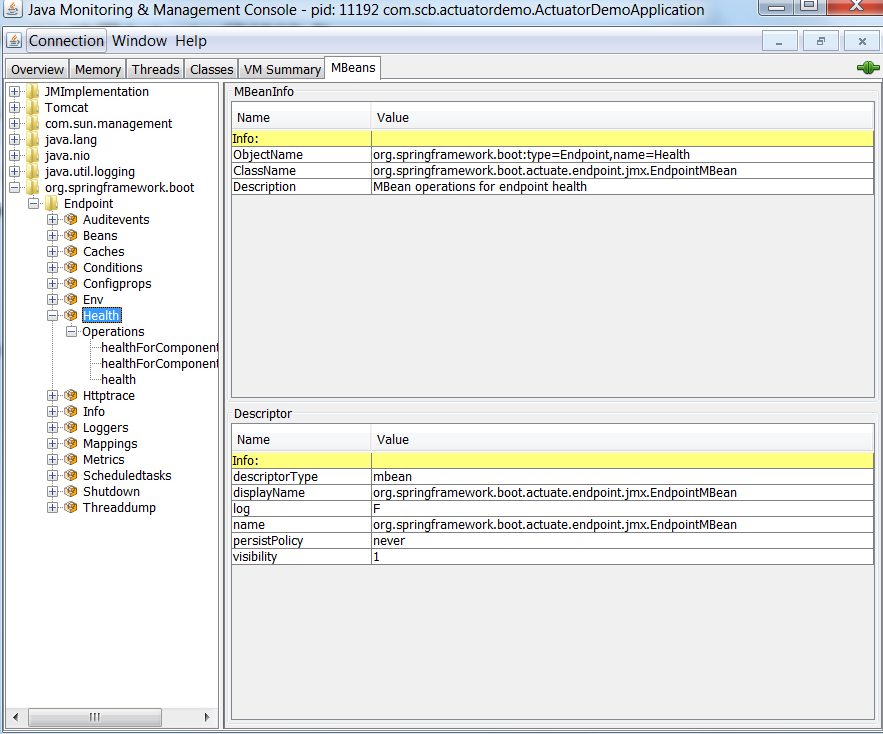Switch to the VM Summary tab
Screen dimensions: 883x734
pyautogui.click(x=281, y=68)
